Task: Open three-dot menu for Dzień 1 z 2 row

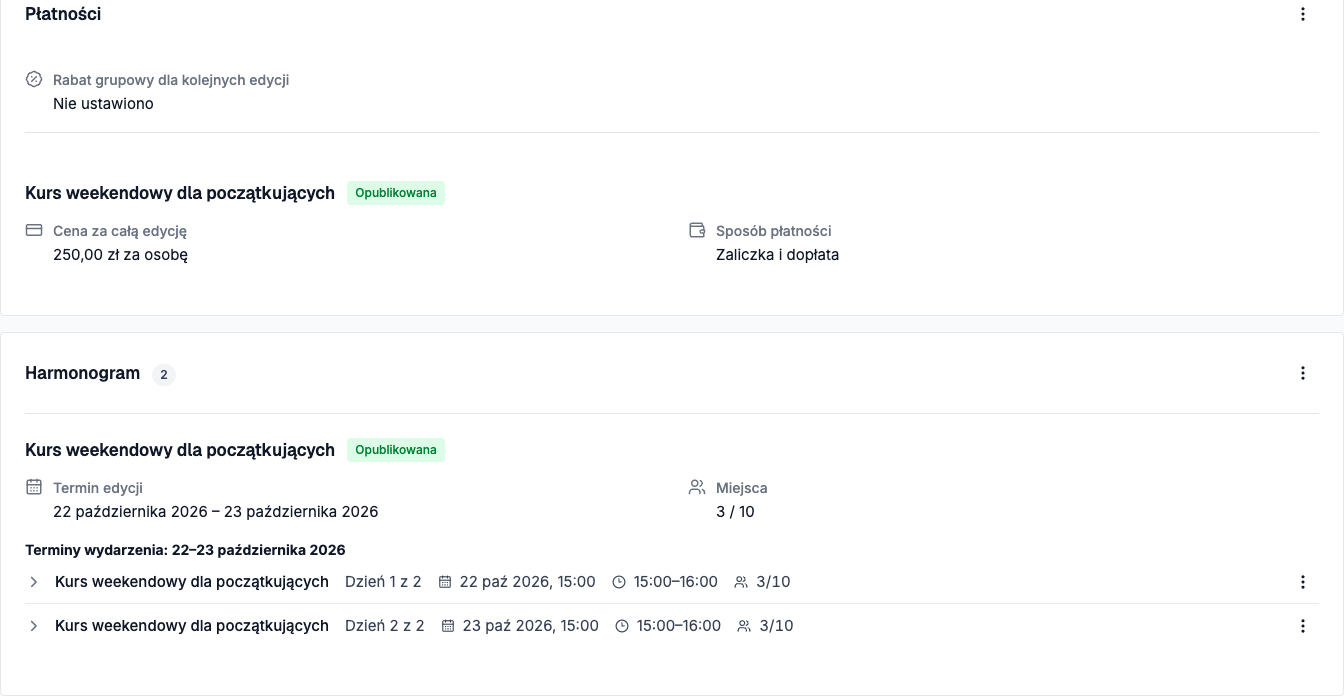Action: [x=1302, y=582]
